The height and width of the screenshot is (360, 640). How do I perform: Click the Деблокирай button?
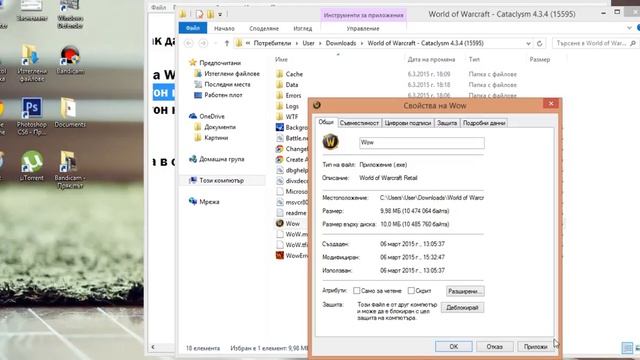(462, 307)
